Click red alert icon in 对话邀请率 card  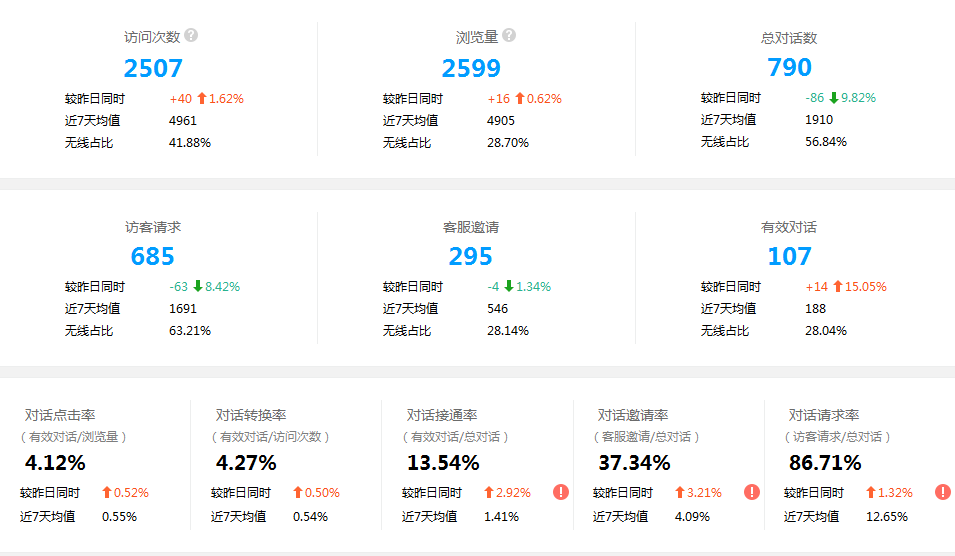click(x=752, y=492)
